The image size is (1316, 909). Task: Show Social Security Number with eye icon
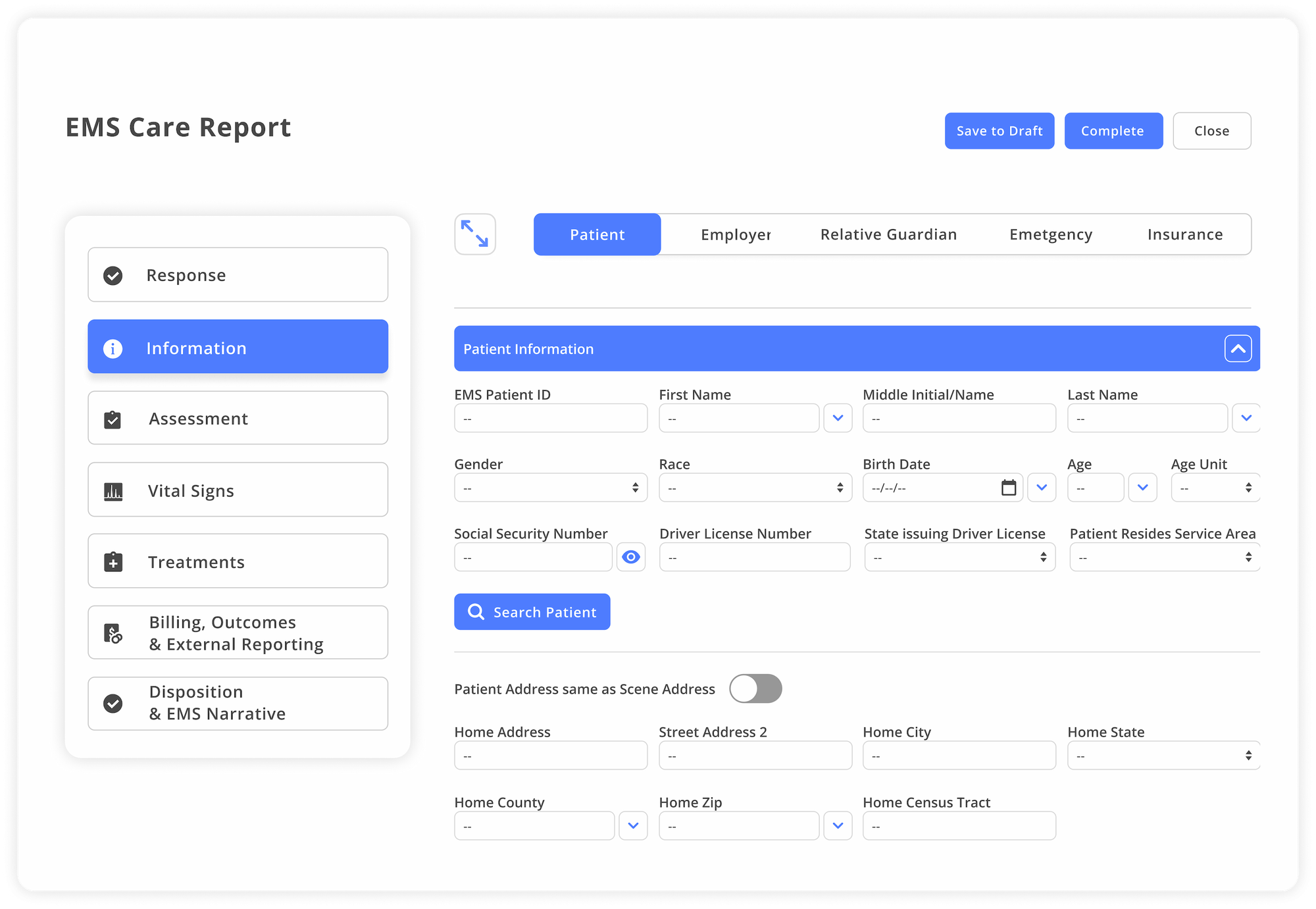[630, 558]
